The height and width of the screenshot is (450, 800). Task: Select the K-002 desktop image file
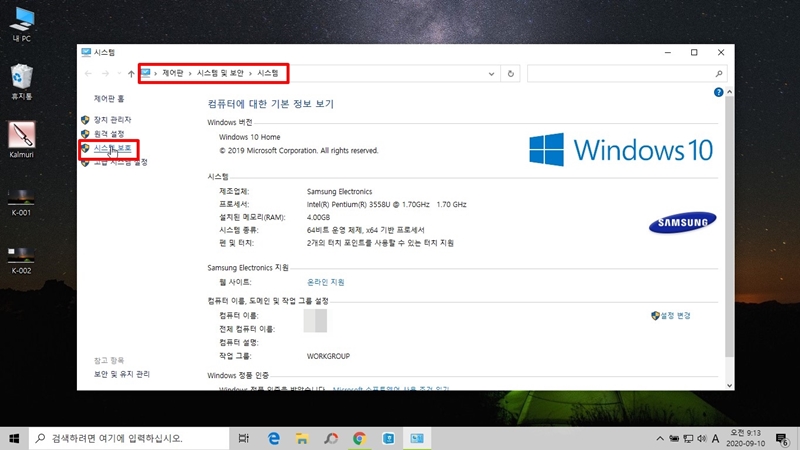click(21, 261)
